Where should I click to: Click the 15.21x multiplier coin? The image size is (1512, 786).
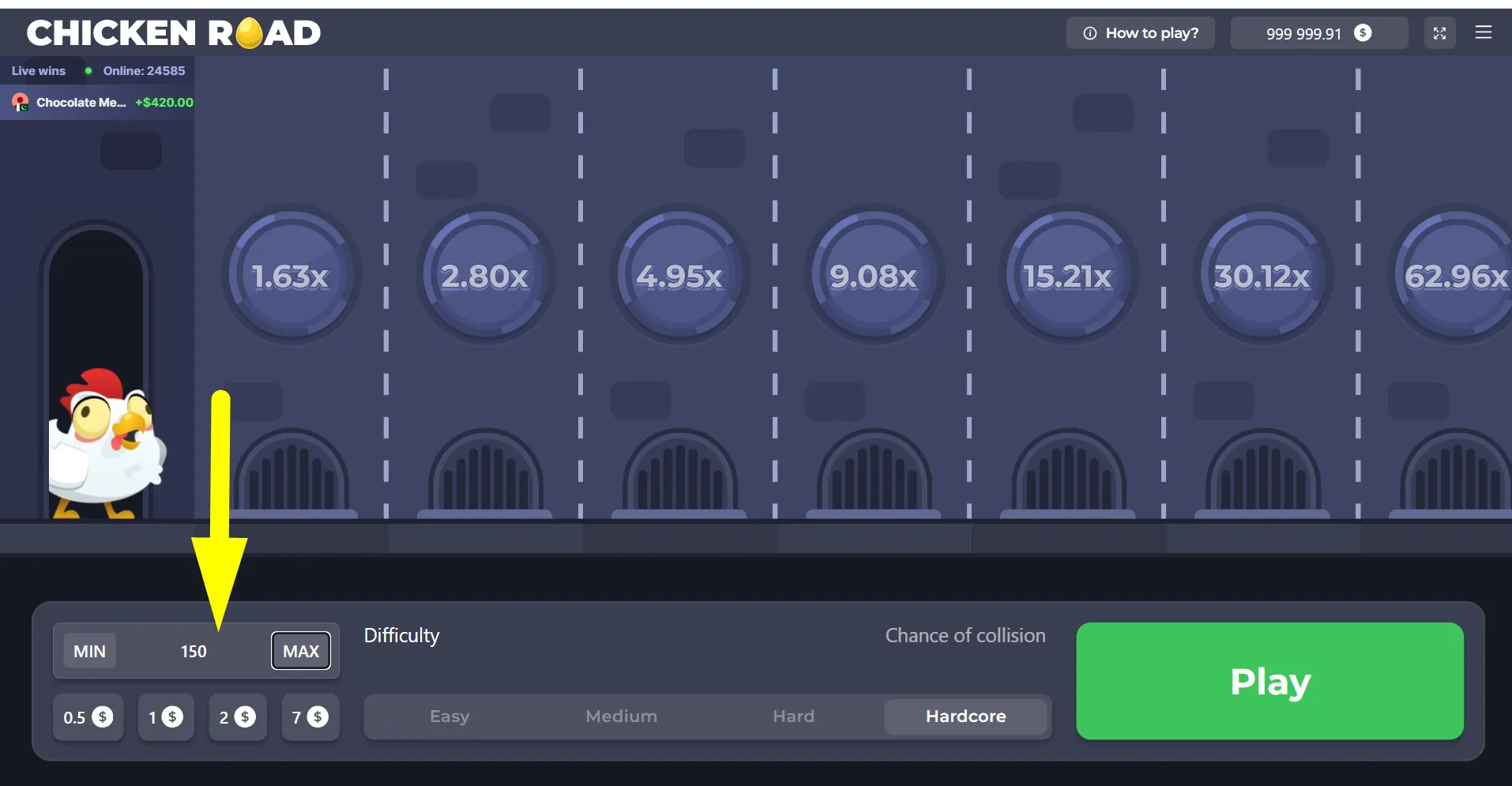click(x=1068, y=275)
